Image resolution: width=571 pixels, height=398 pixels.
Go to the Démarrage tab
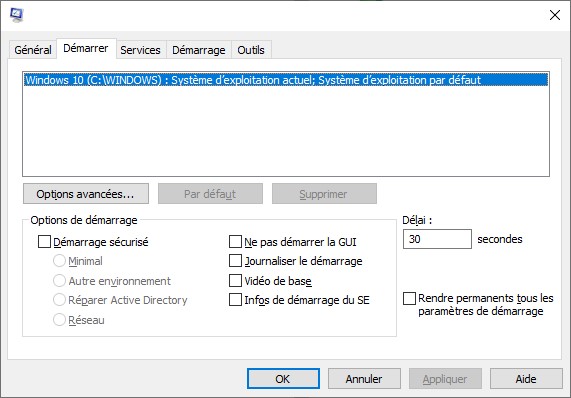point(199,50)
